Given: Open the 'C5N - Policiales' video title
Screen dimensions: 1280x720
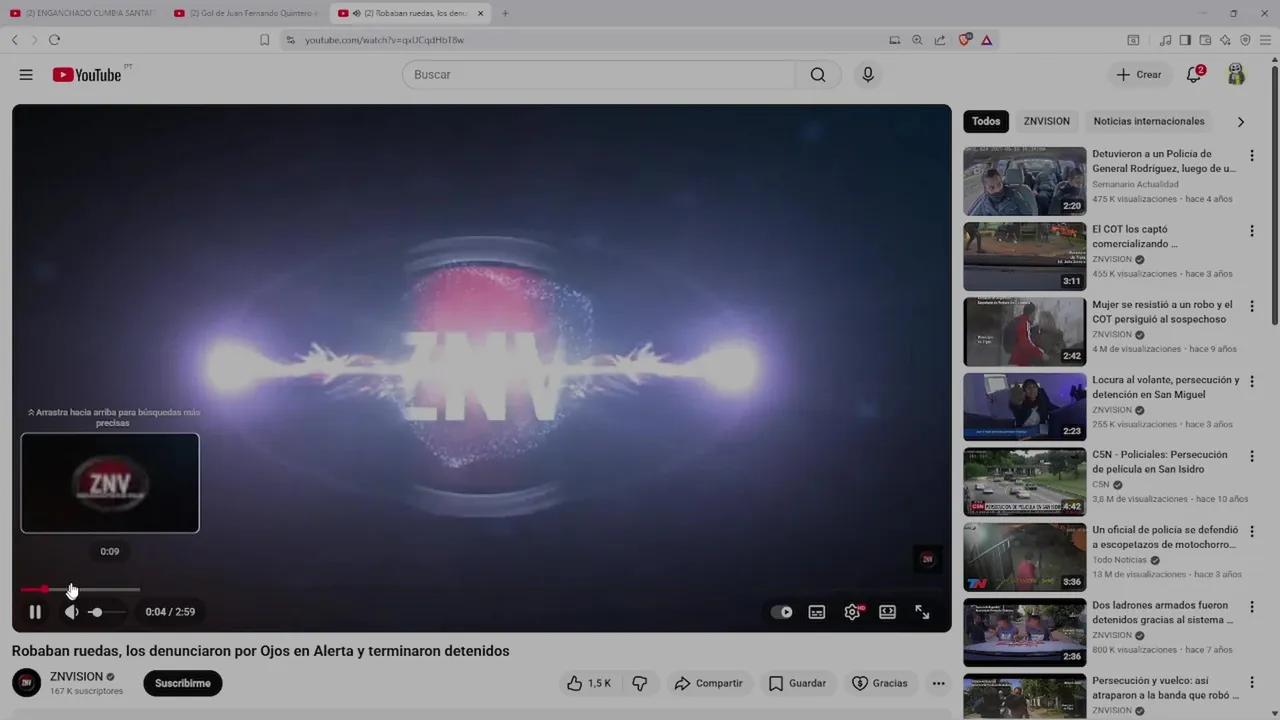Looking at the screenshot, I should coord(1162,462).
